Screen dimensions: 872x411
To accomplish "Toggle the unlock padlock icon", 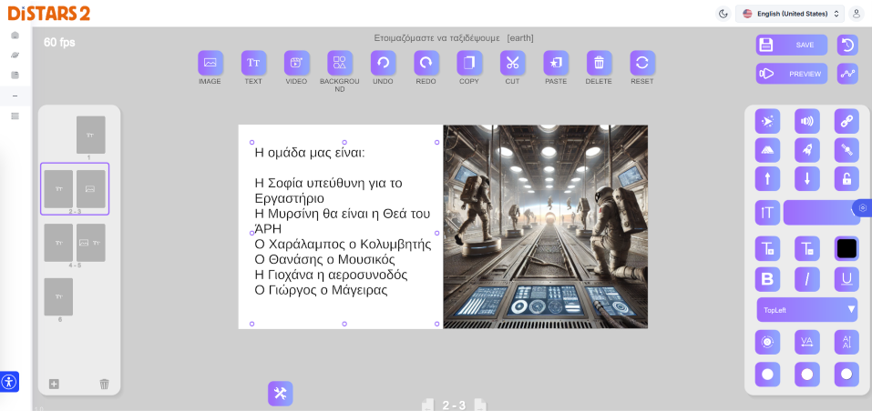I will pos(846,179).
